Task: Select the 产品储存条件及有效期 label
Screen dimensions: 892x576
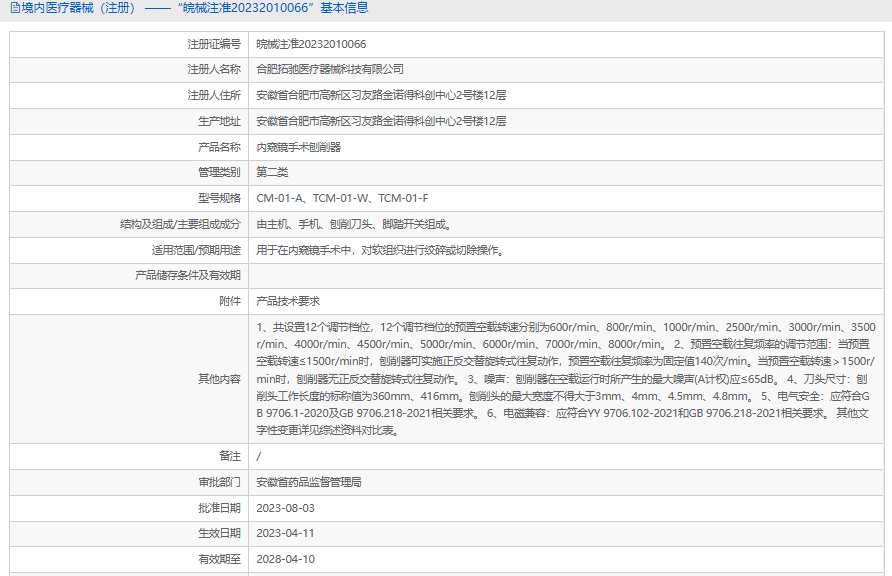Action: coord(188,275)
